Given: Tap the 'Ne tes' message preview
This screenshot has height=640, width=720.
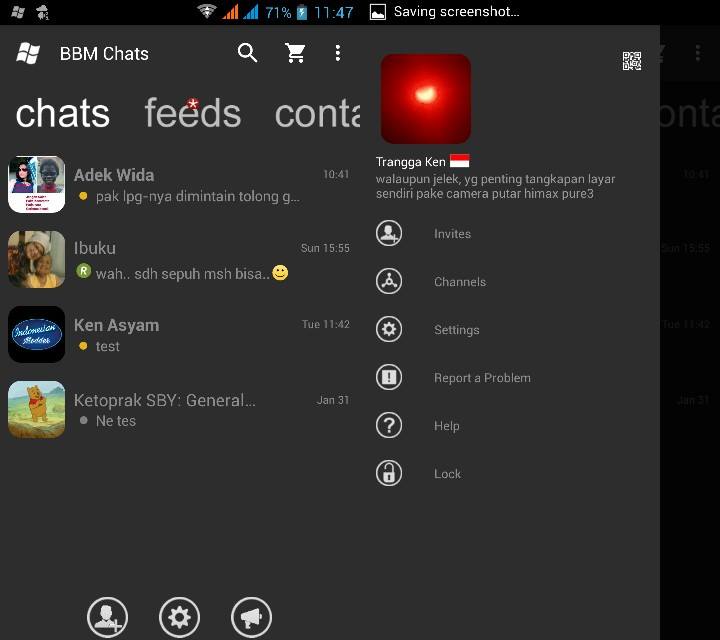Looking at the screenshot, I should [x=116, y=421].
